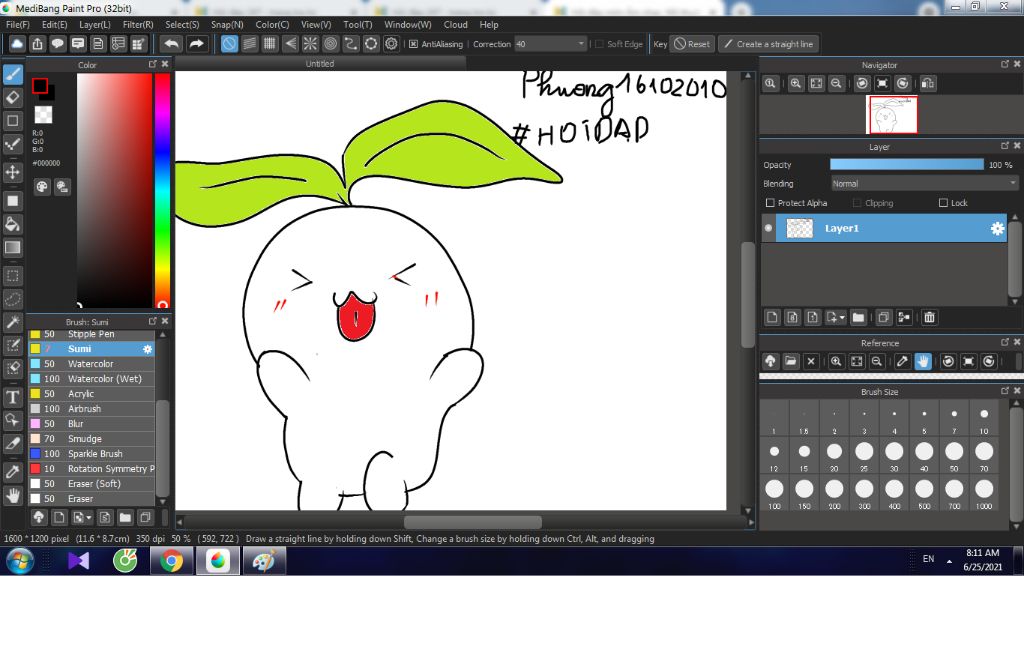This screenshot has height=661, width=1024.
Task: Open the Filter menu
Action: (138, 25)
